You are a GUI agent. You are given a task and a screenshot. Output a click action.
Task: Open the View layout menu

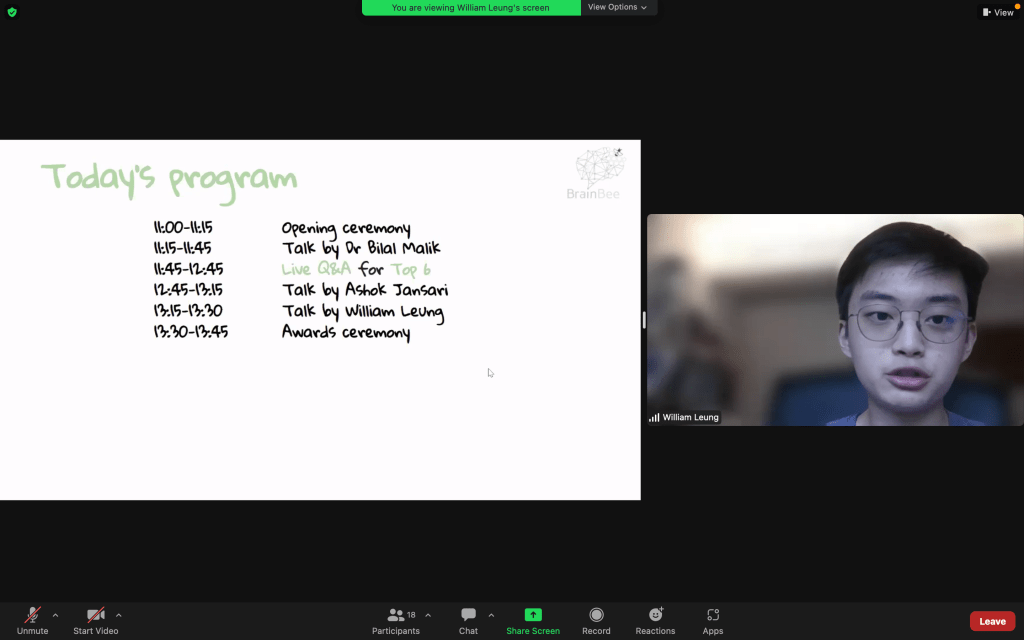(x=997, y=12)
